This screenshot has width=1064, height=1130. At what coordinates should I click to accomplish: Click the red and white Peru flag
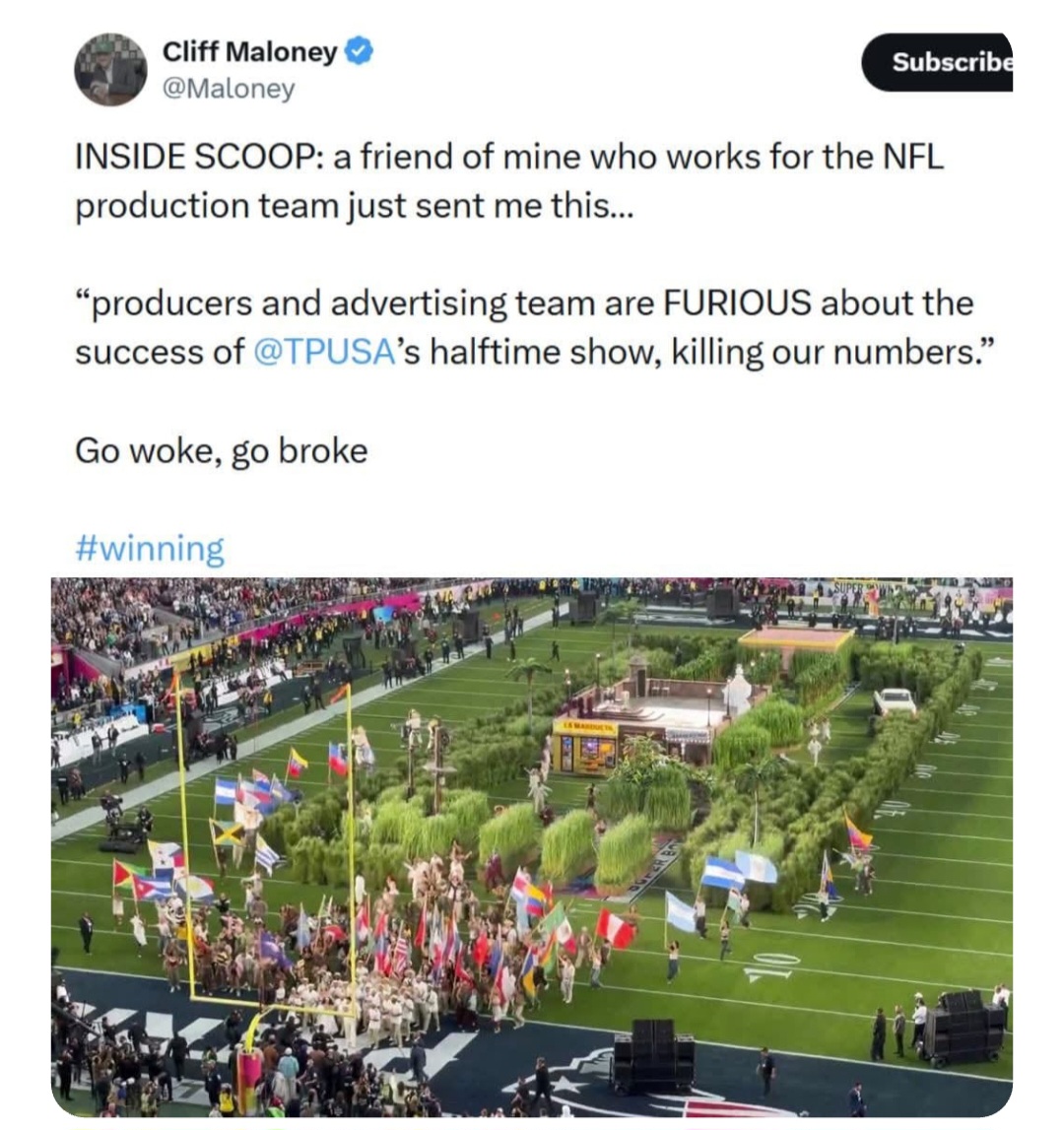tap(616, 928)
